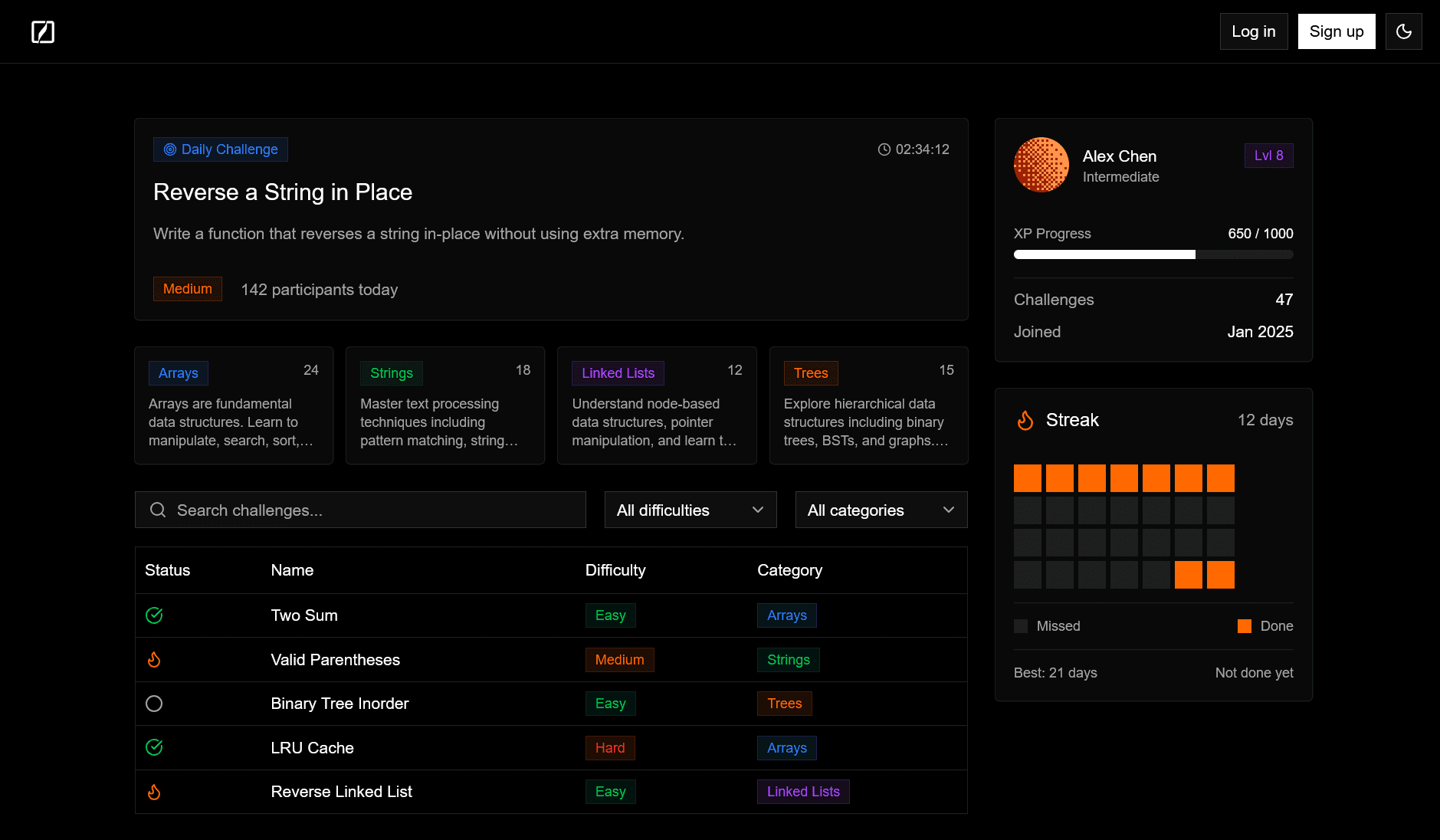This screenshot has width=1440, height=840.
Task: Click the completed checkmark icon for LRU Cache
Action: [154, 747]
